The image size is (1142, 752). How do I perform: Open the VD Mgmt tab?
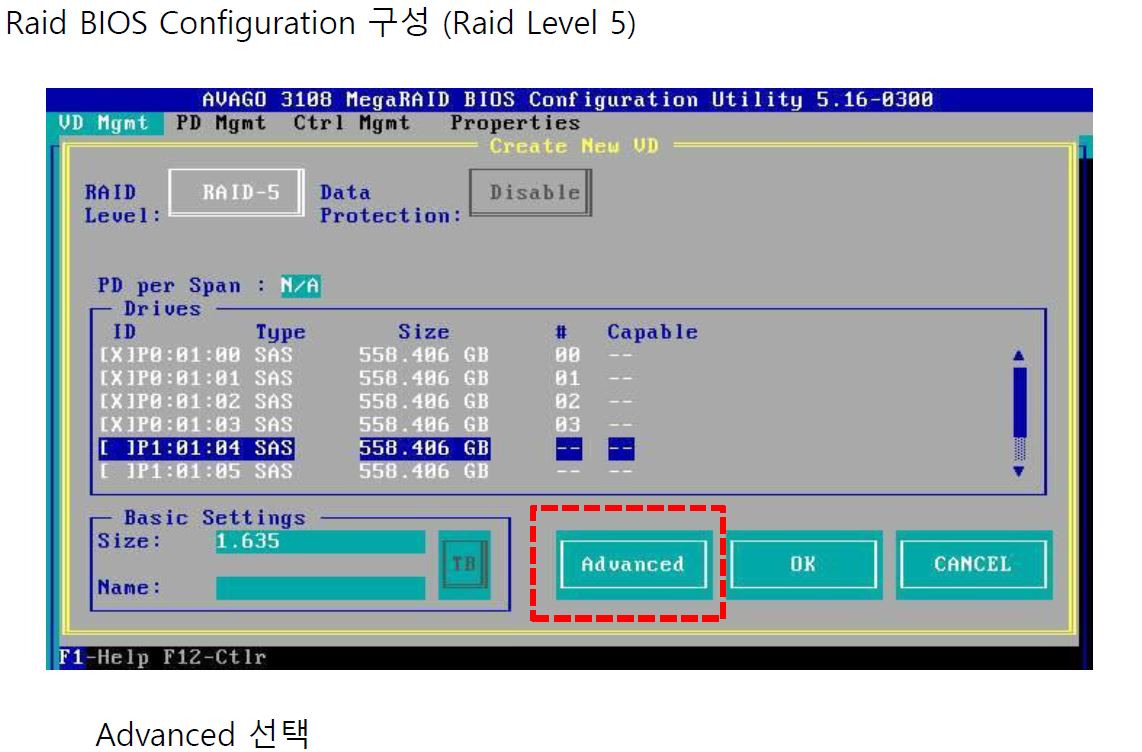tap(103, 123)
